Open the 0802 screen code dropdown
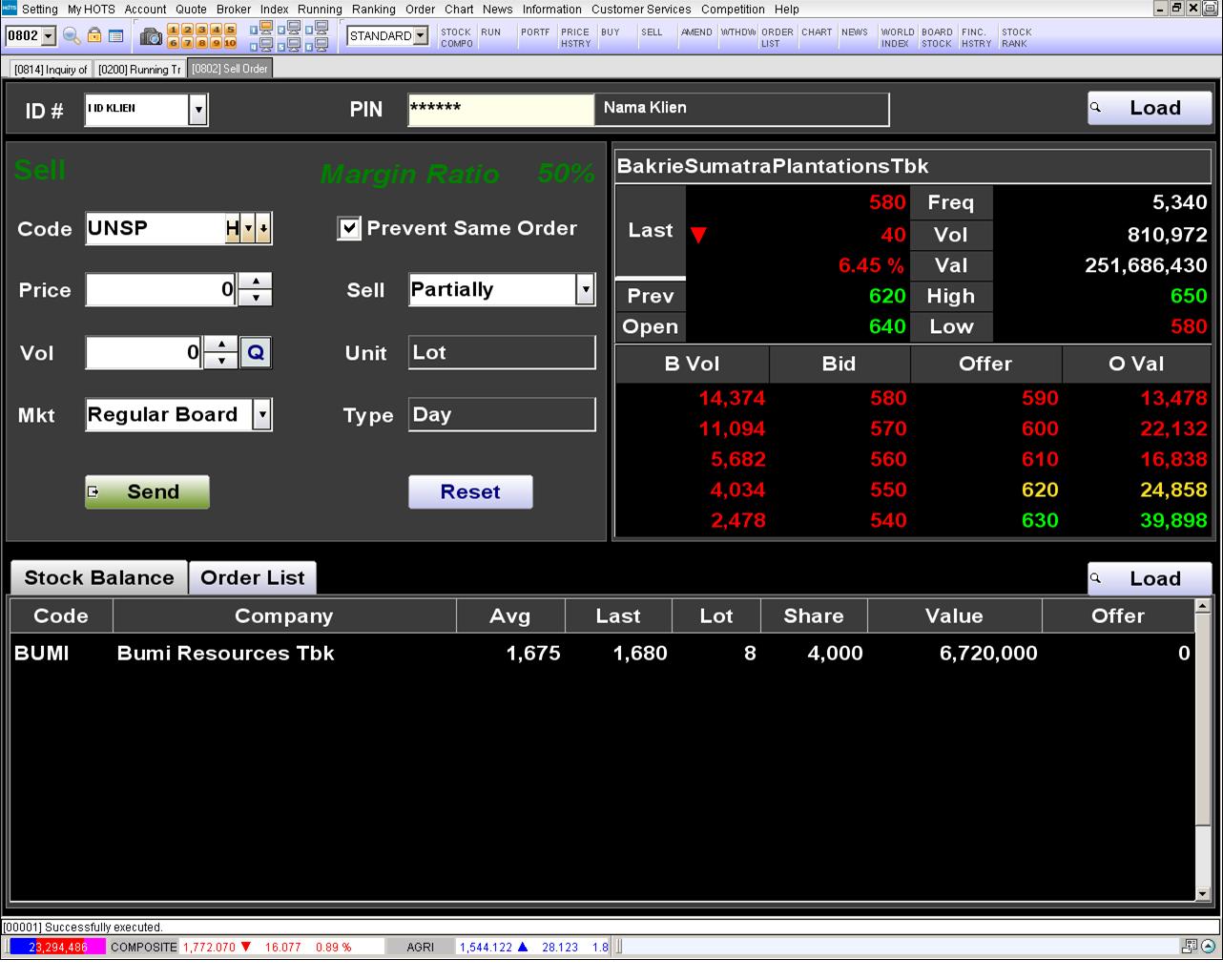The image size is (1223, 980). [x=49, y=36]
